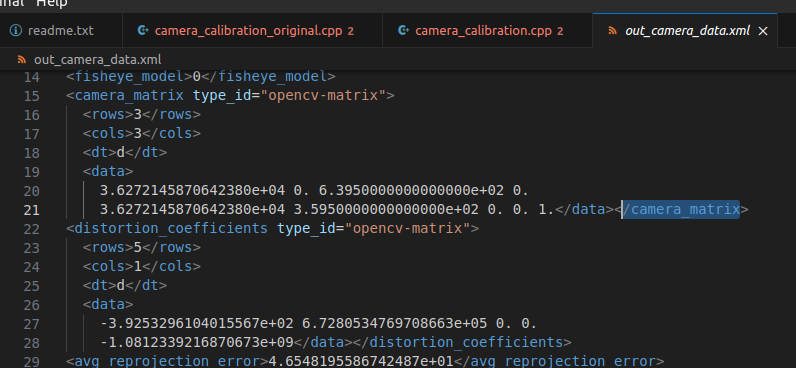Close the out_camera_data.xml tab
This screenshot has width=796, height=368.
click(x=762, y=31)
